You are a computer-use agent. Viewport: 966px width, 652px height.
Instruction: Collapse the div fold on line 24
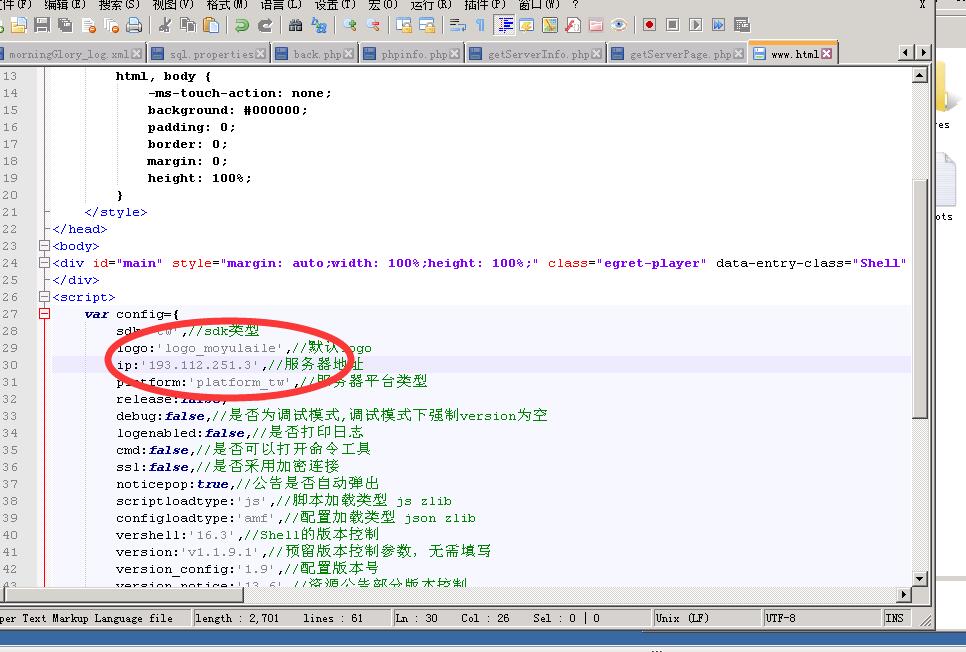click(x=44, y=263)
